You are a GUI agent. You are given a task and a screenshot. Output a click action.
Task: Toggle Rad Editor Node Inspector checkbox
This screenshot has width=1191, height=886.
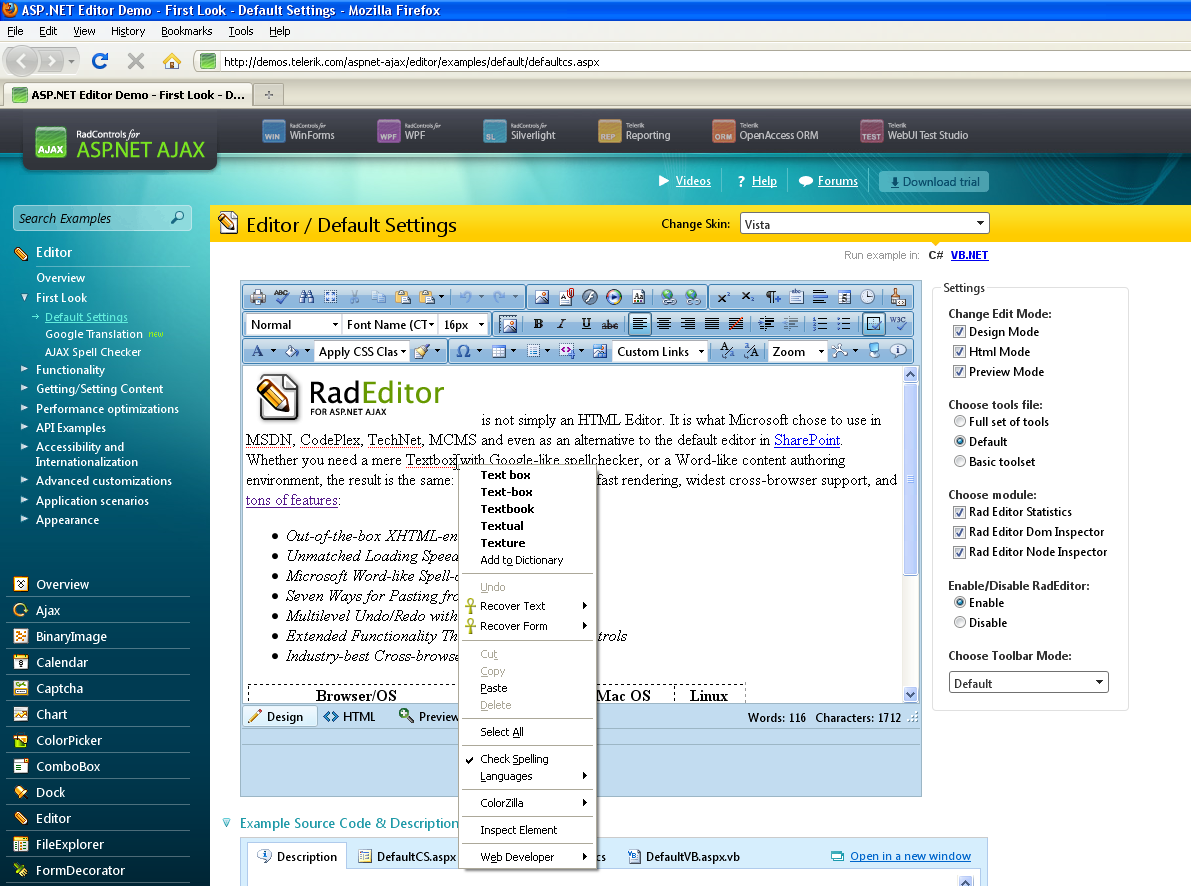click(959, 552)
